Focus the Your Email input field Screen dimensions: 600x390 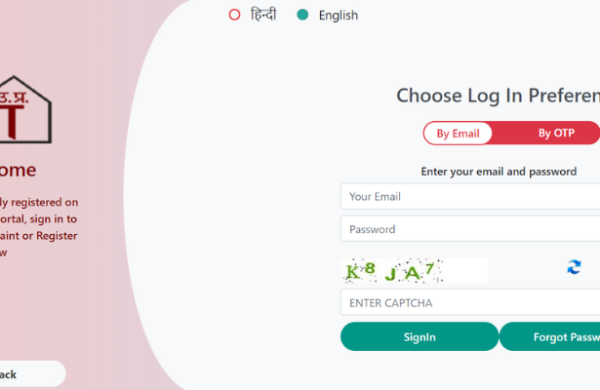pos(470,196)
